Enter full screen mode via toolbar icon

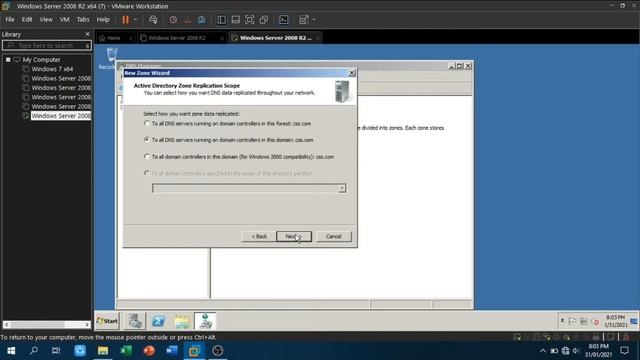[250, 20]
